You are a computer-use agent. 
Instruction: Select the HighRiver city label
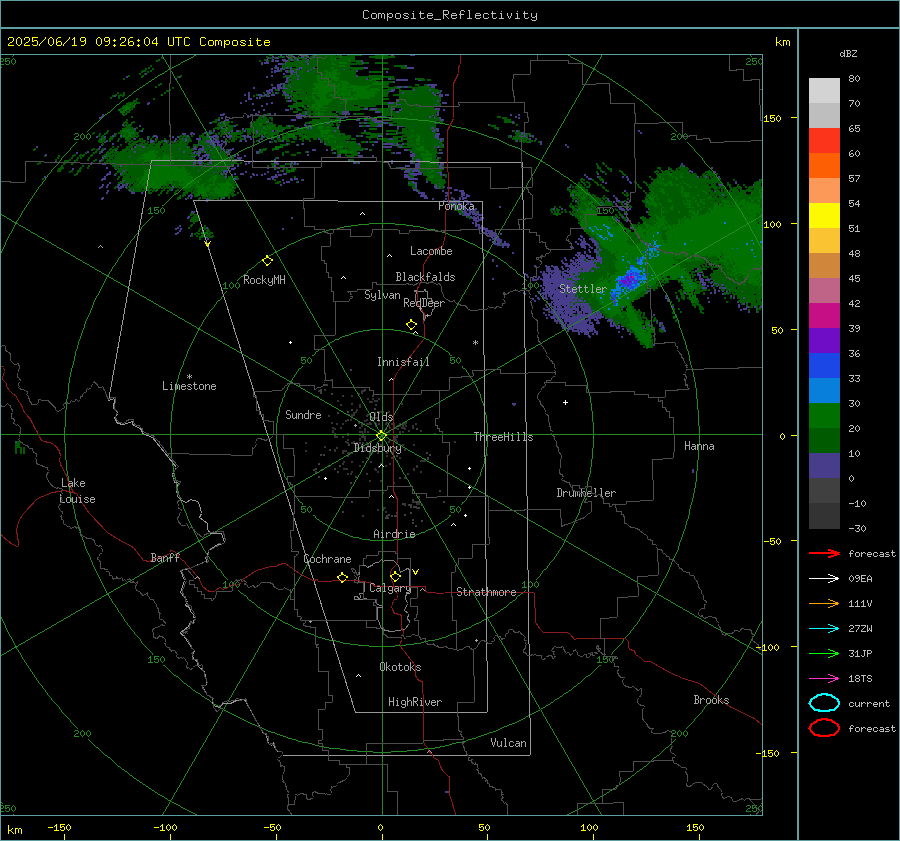coord(415,702)
